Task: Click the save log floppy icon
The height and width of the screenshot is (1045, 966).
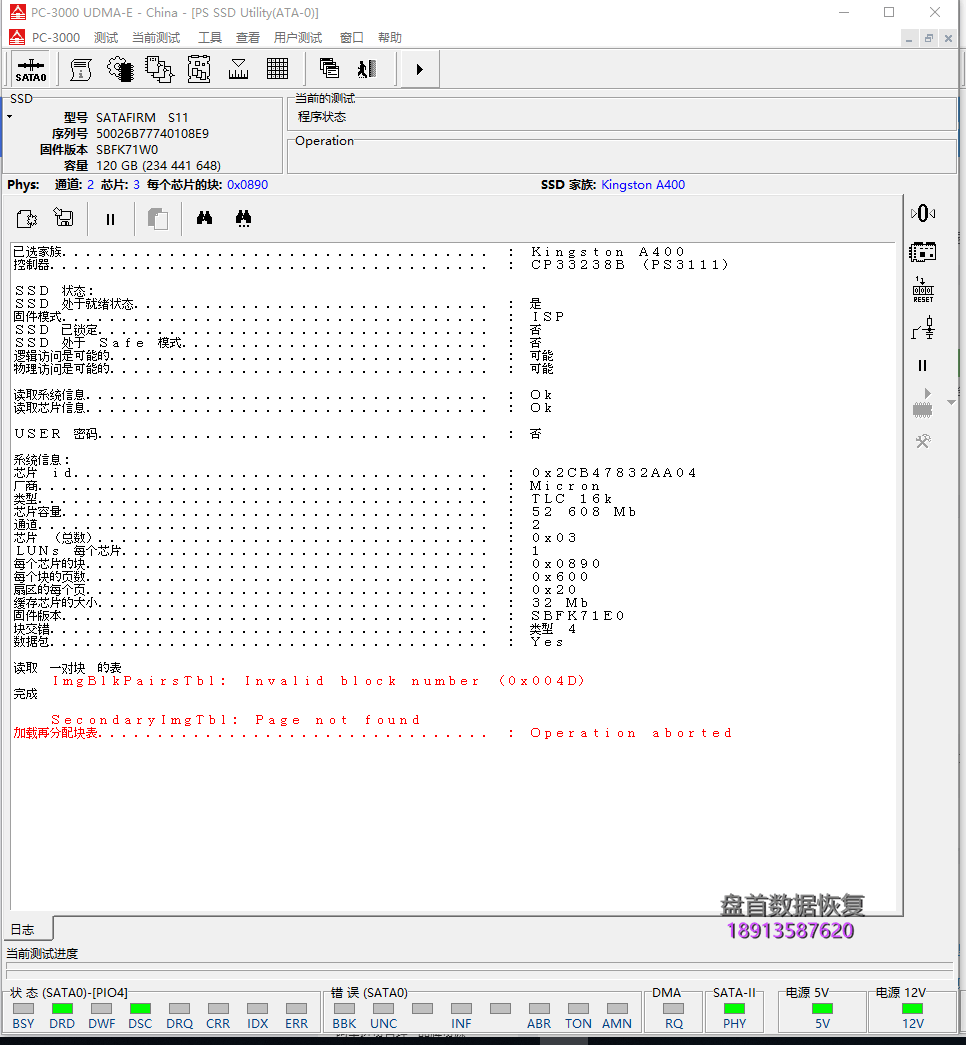Action: pos(64,219)
